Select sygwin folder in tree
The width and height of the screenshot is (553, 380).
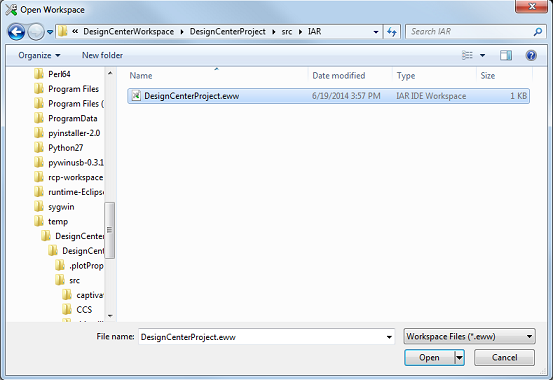click(x=61, y=207)
